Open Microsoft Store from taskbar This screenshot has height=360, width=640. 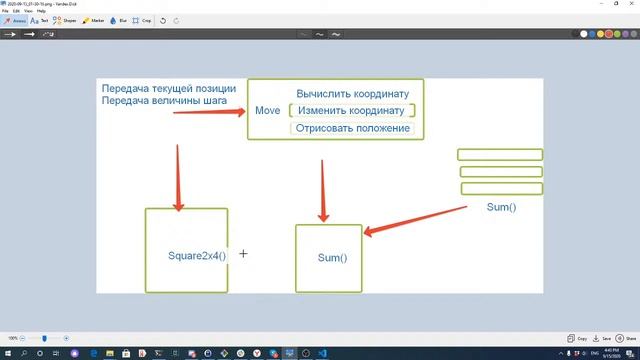(126, 353)
